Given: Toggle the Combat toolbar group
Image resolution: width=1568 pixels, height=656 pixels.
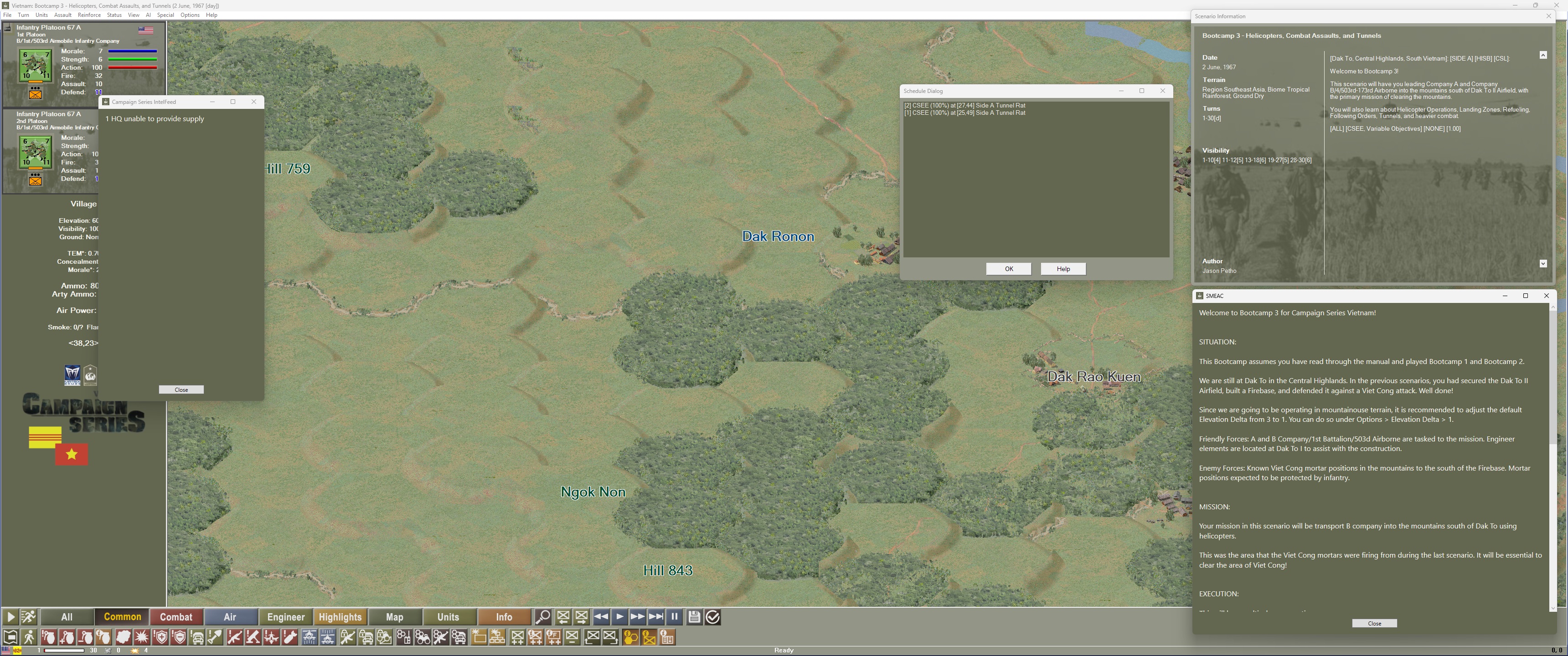Looking at the screenshot, I should (176, 617).
